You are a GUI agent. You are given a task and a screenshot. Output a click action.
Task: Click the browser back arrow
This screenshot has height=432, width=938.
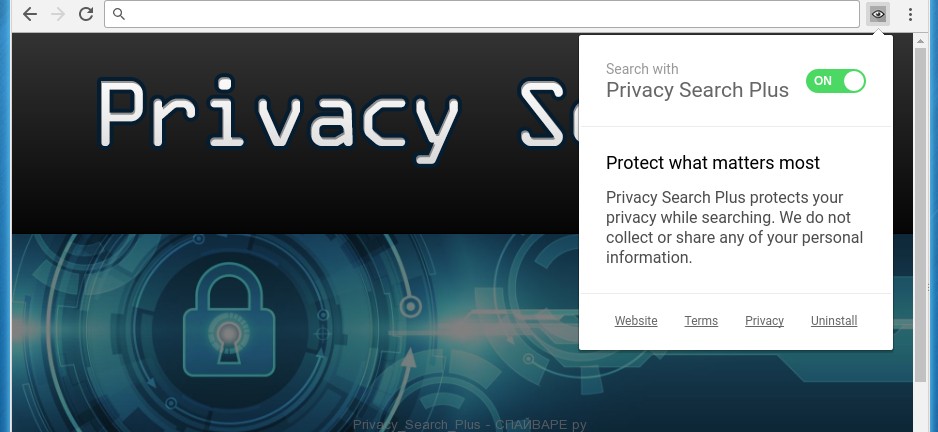pos(30,14)
